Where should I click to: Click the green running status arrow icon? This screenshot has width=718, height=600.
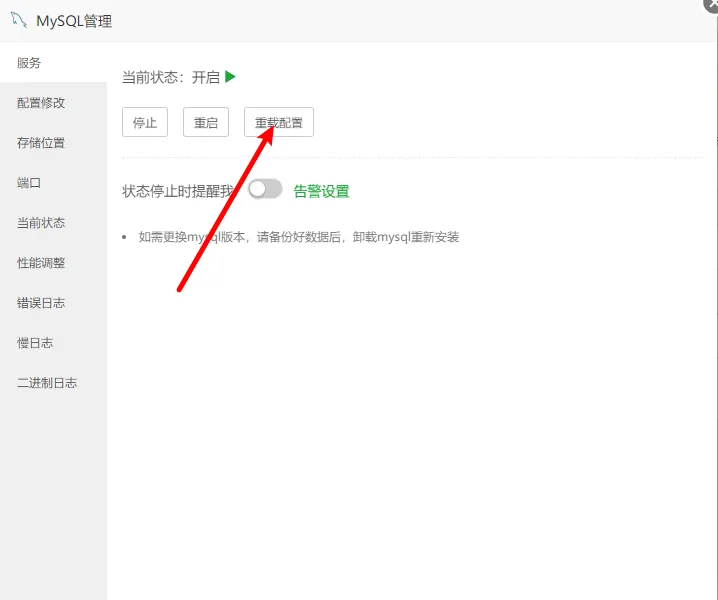click(x=230, y=77)
